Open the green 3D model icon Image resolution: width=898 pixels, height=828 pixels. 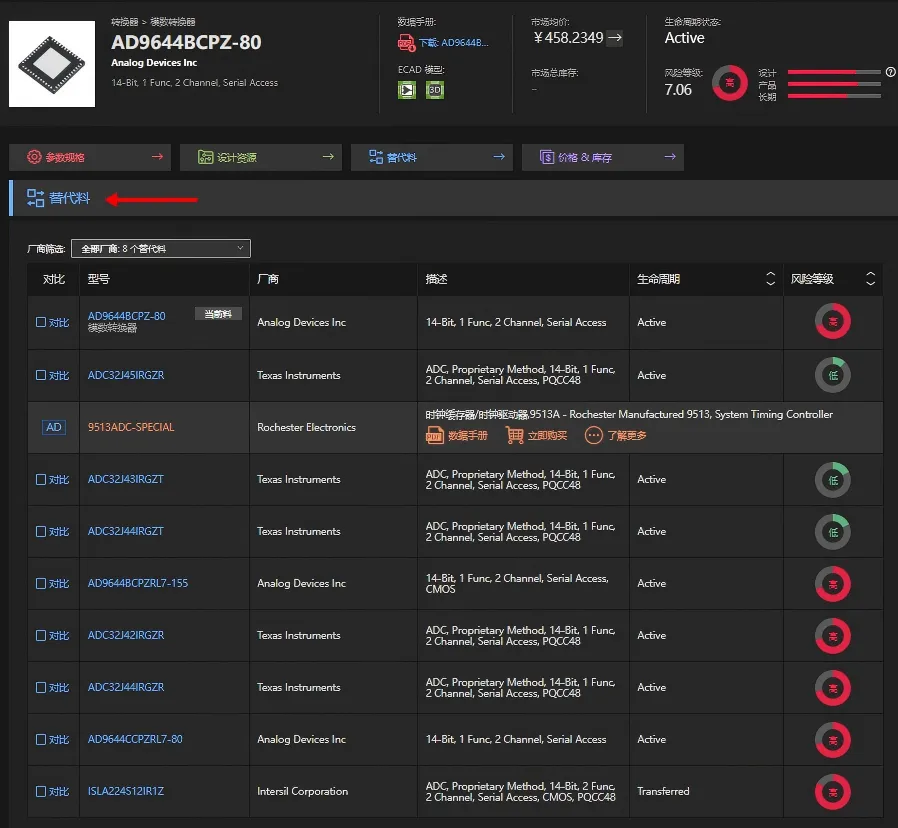pos(435,90)
